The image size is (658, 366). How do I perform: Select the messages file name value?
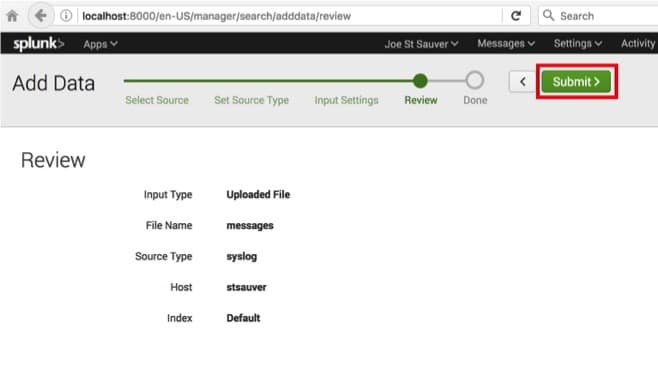click(250, 225)
